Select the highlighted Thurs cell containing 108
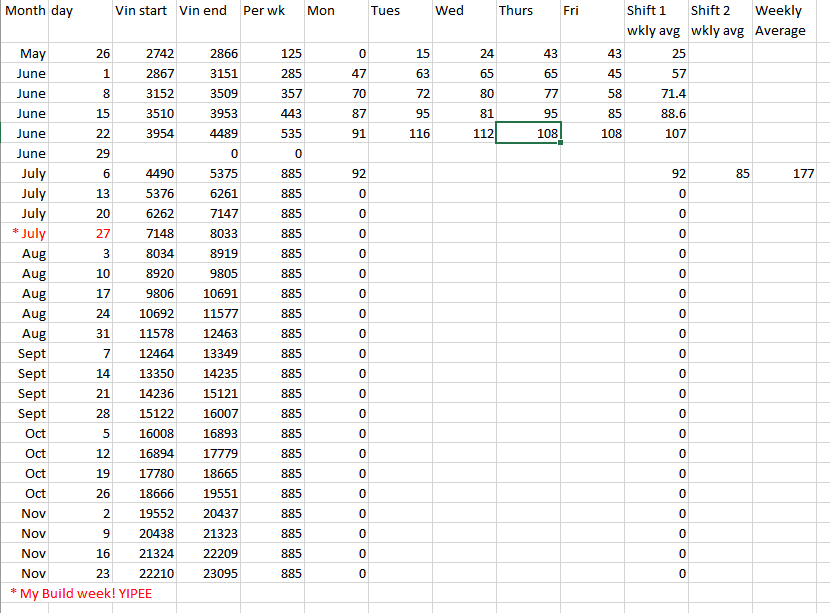 coord(528,133)
